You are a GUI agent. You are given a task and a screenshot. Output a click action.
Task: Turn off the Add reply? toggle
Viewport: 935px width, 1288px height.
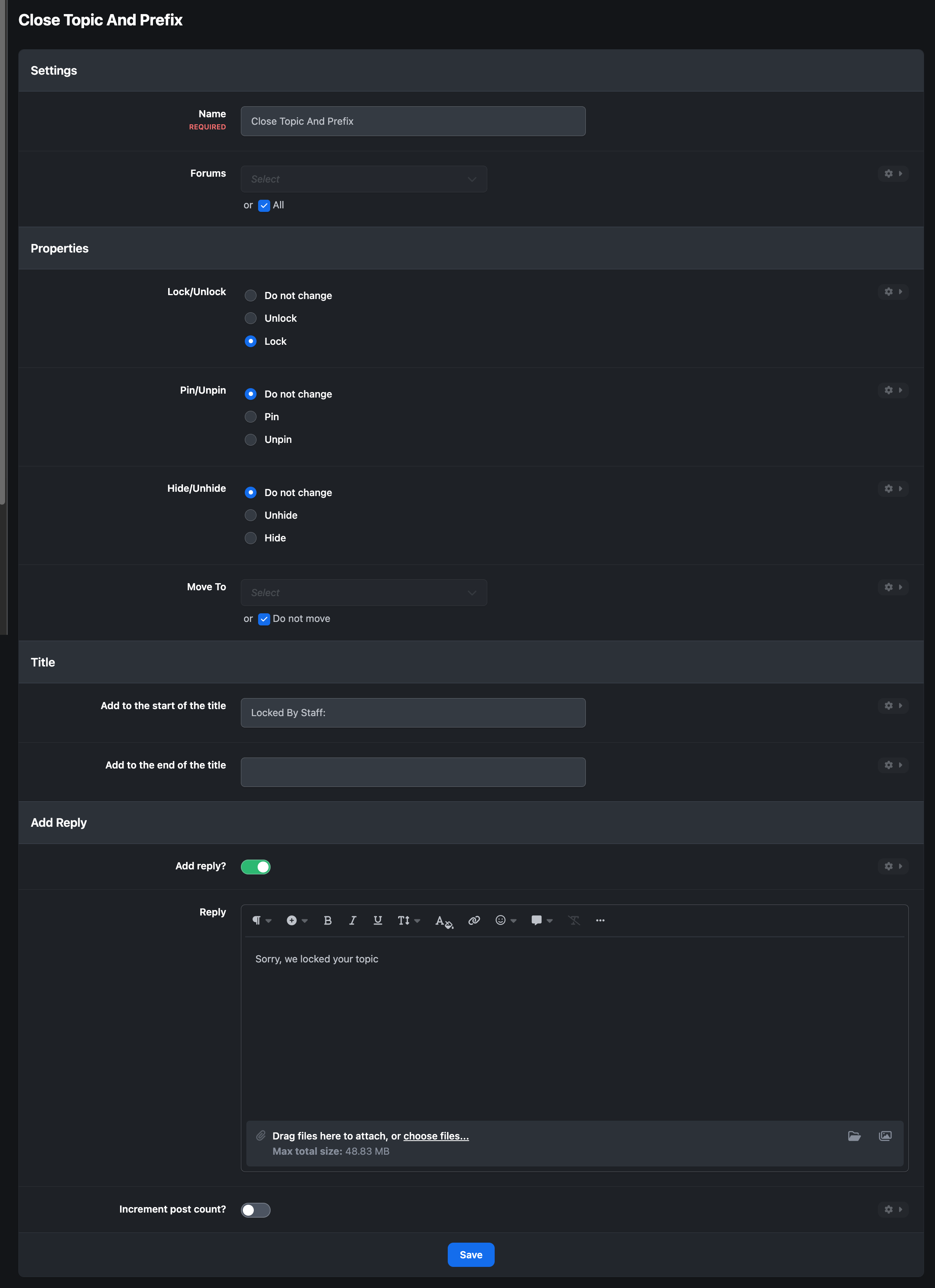(256, 867)
